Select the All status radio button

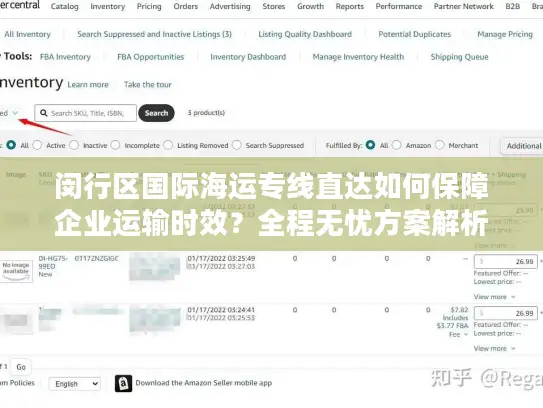(x=11, y=145)
